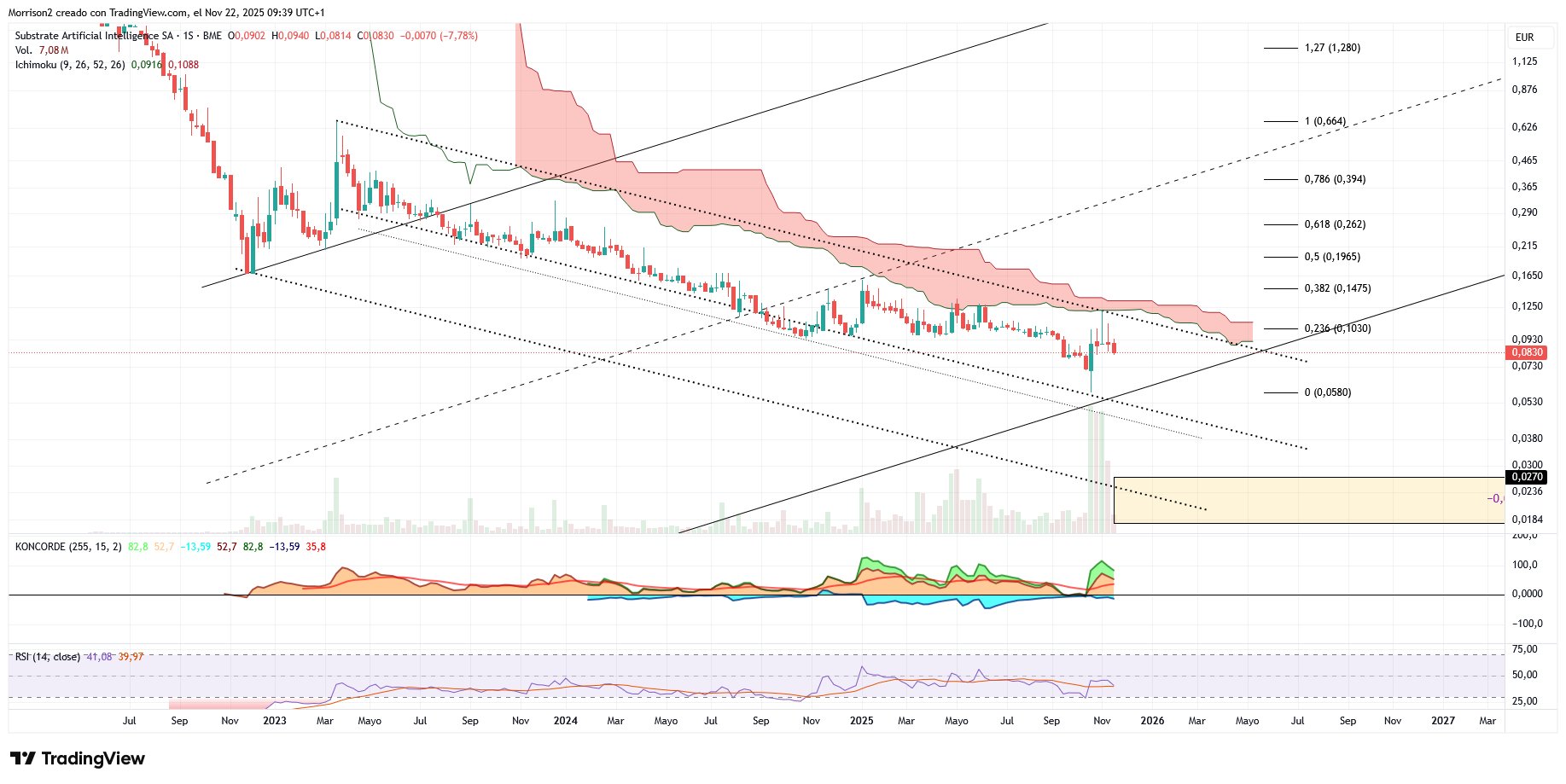Screen dimensions: 1566x784
Task: Click the 0,465 price axis label
Action: (x=1525, y=160)
